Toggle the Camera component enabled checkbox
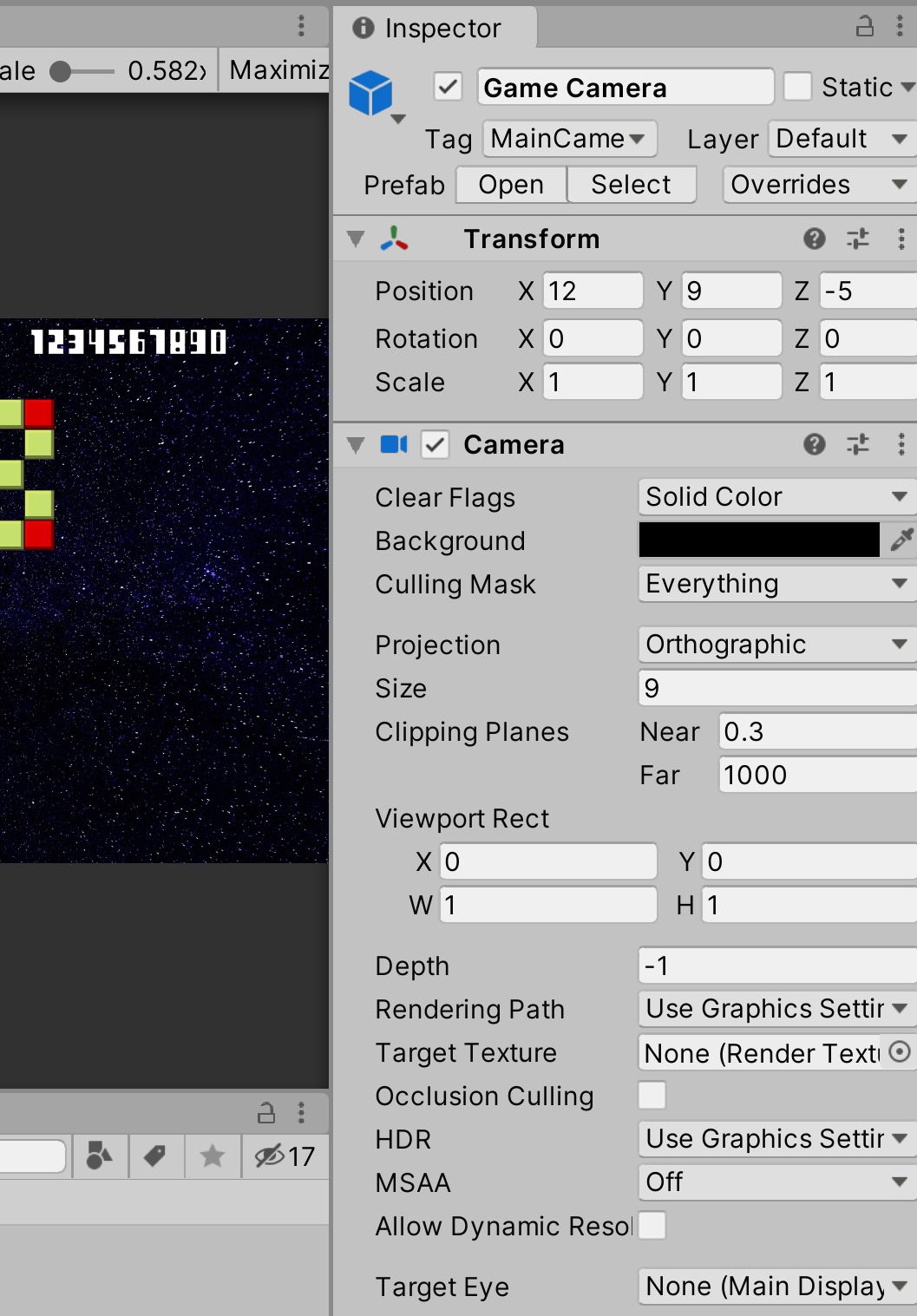Screen dimensions: 917x1316 click(x=435, y=444)
